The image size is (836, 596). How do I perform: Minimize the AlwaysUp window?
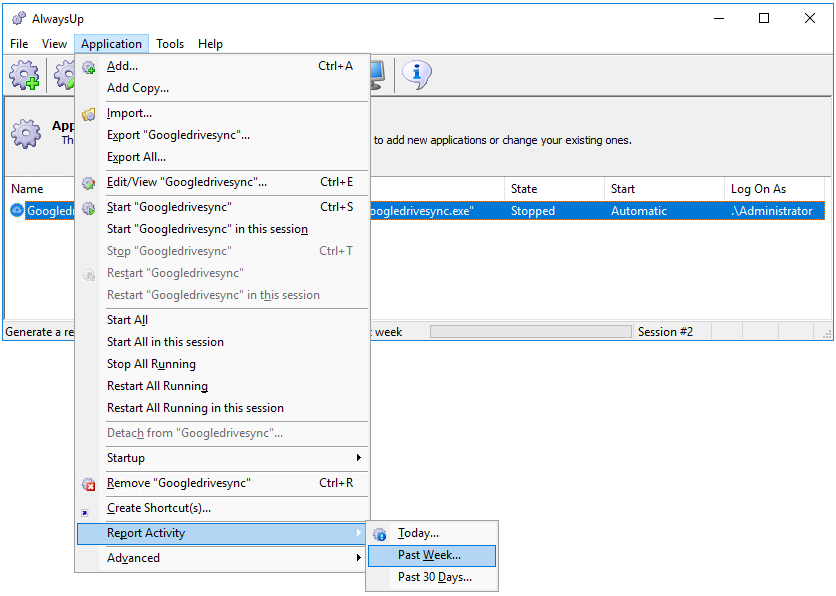pyautogui.click(x=719, y=19)
